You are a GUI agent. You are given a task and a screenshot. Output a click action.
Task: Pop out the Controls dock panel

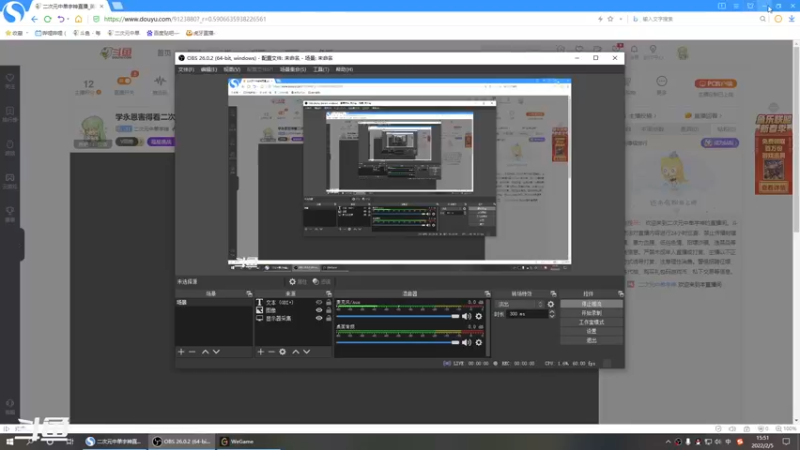click(x=620, y=294)
